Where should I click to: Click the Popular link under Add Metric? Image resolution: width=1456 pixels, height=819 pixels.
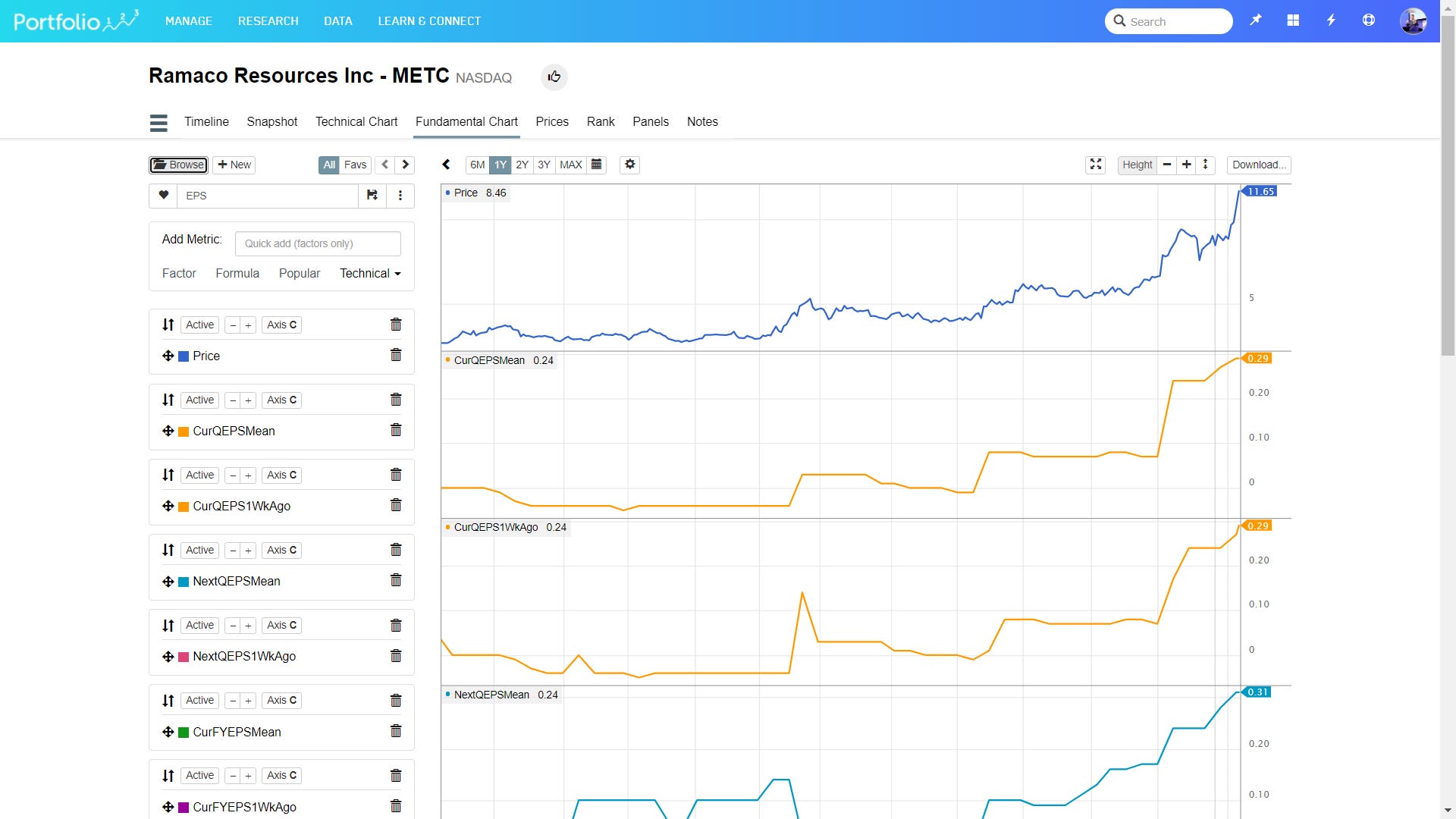pos(300,273)
